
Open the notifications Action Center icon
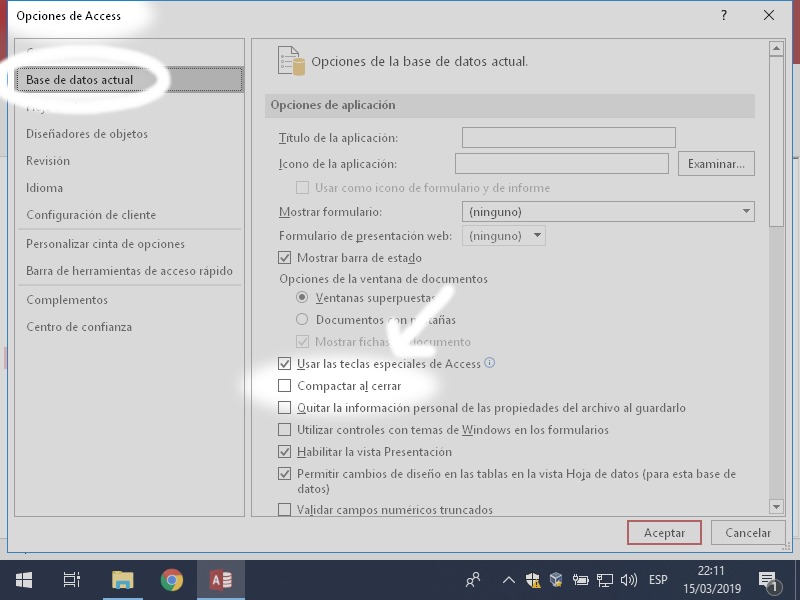(x=769, y=579)
